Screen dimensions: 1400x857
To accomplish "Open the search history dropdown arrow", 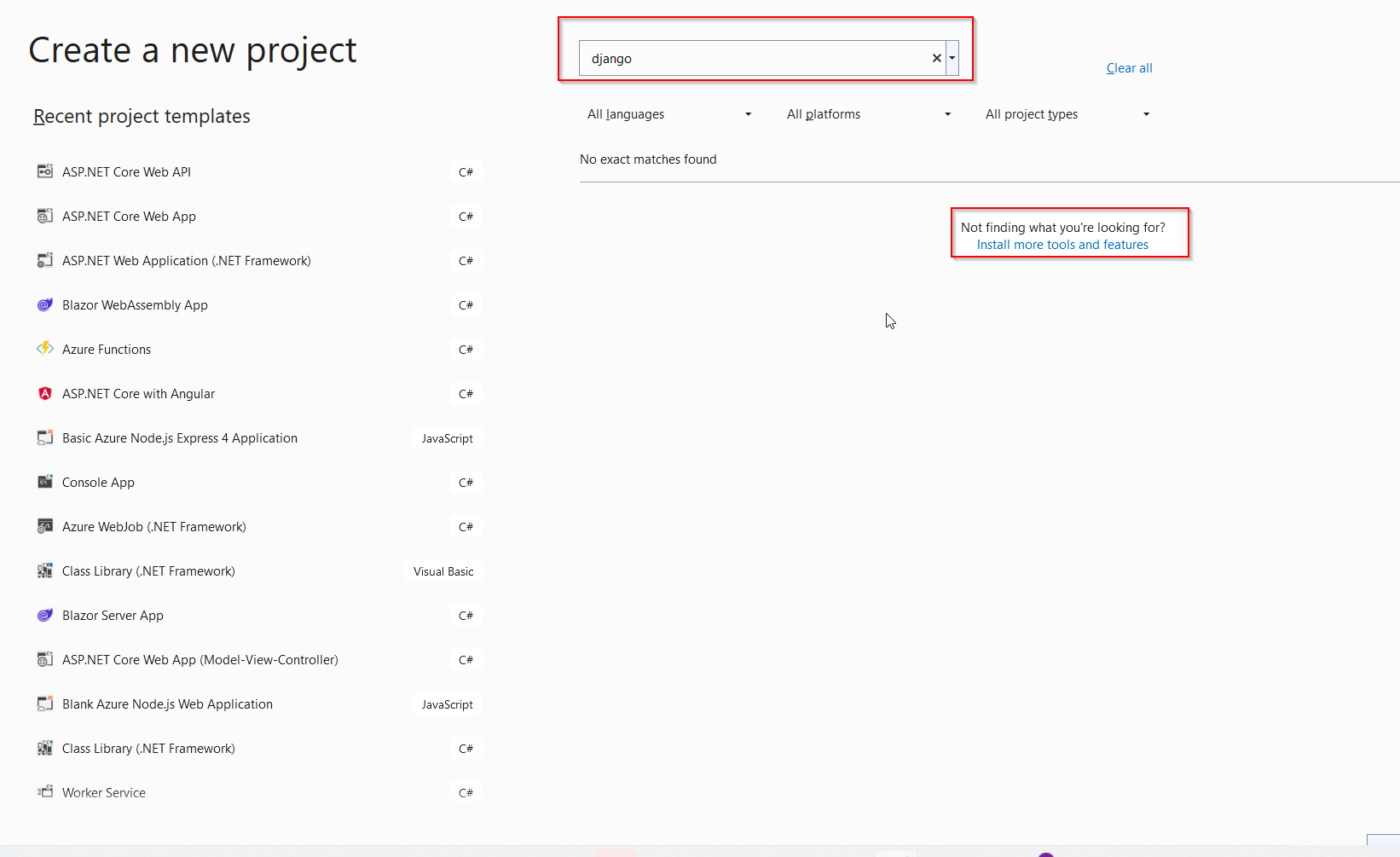I will coord(952,58).
